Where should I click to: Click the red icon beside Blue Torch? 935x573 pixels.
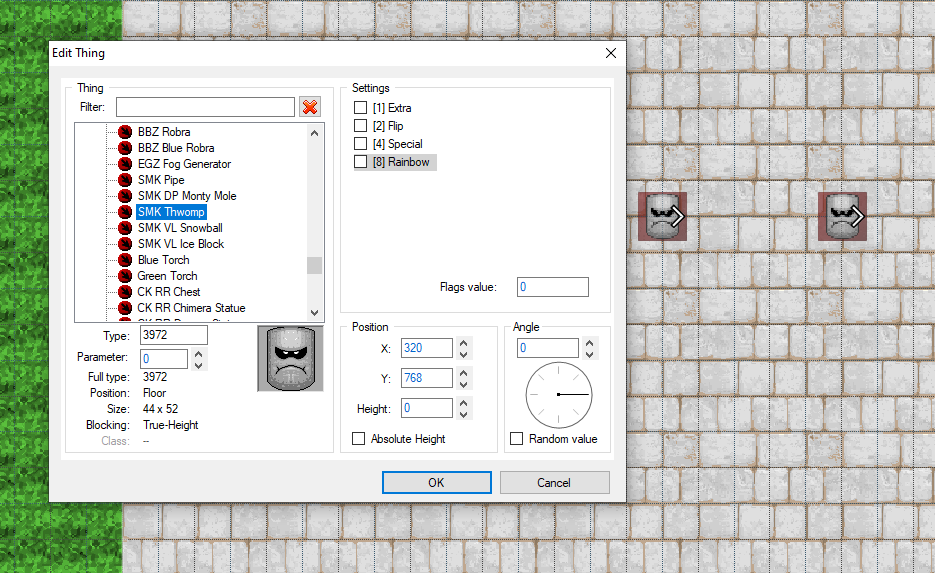click(x=125, y=260)
